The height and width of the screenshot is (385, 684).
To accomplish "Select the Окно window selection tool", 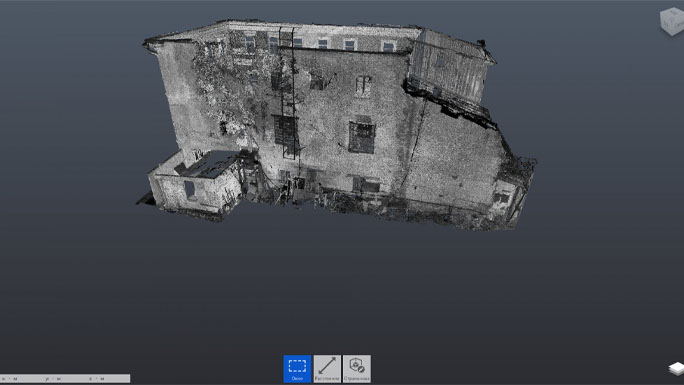I will click(298, 368).
